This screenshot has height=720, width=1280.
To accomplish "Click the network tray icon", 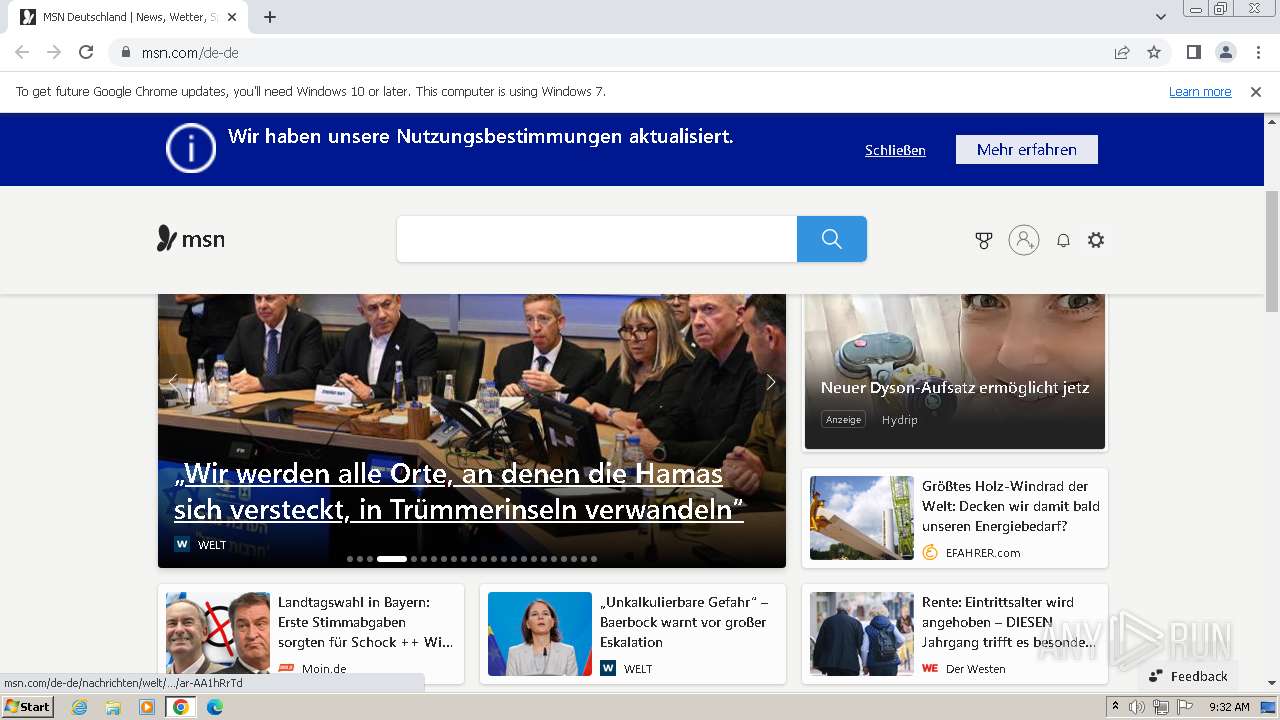I will click(x=1161, y=707).
